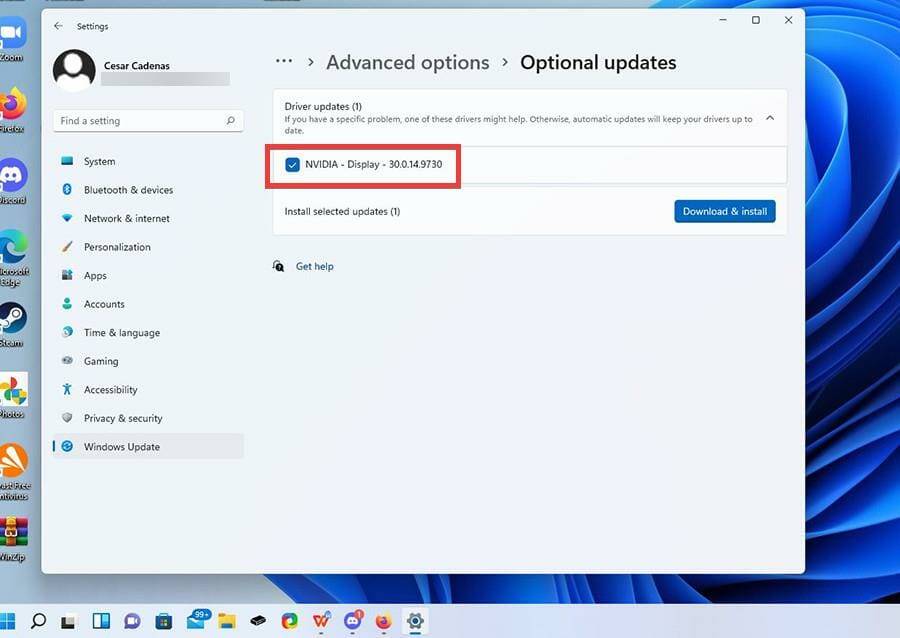Screen dimensions: 900x638
Task: Click the Personalization paintbrush icon
Action: pos(67,247)
